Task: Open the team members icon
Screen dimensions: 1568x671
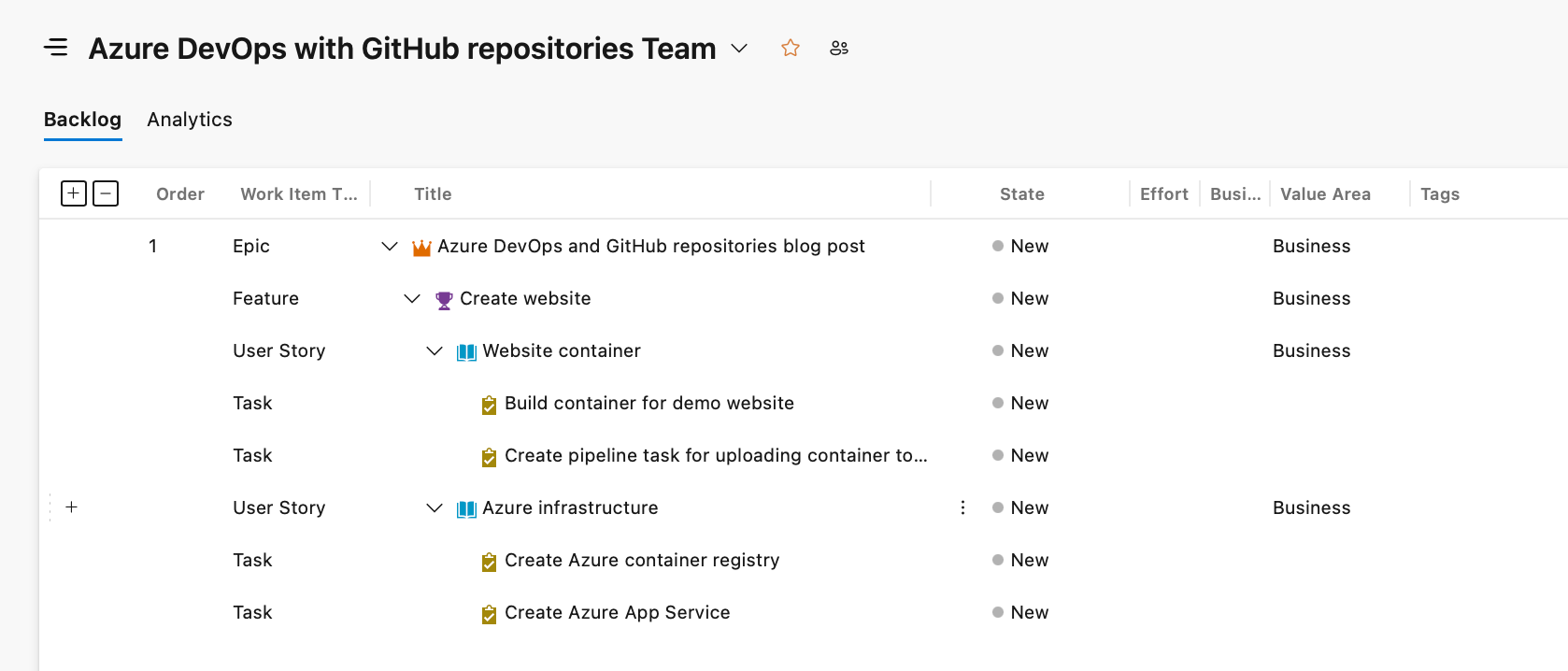Action: pyautogui.click(x=839, y=48)
